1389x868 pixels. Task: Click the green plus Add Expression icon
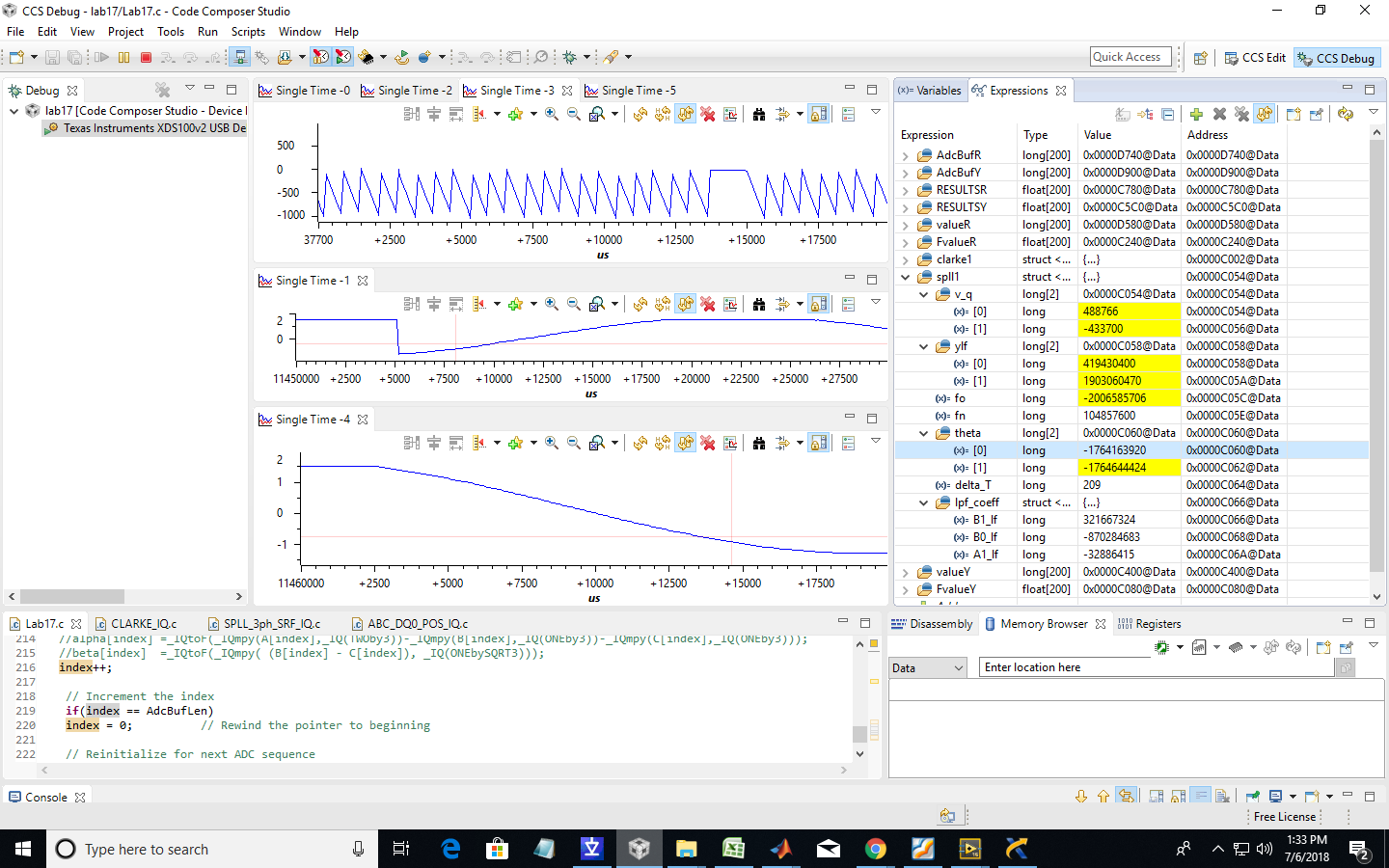coord(1196,114)
